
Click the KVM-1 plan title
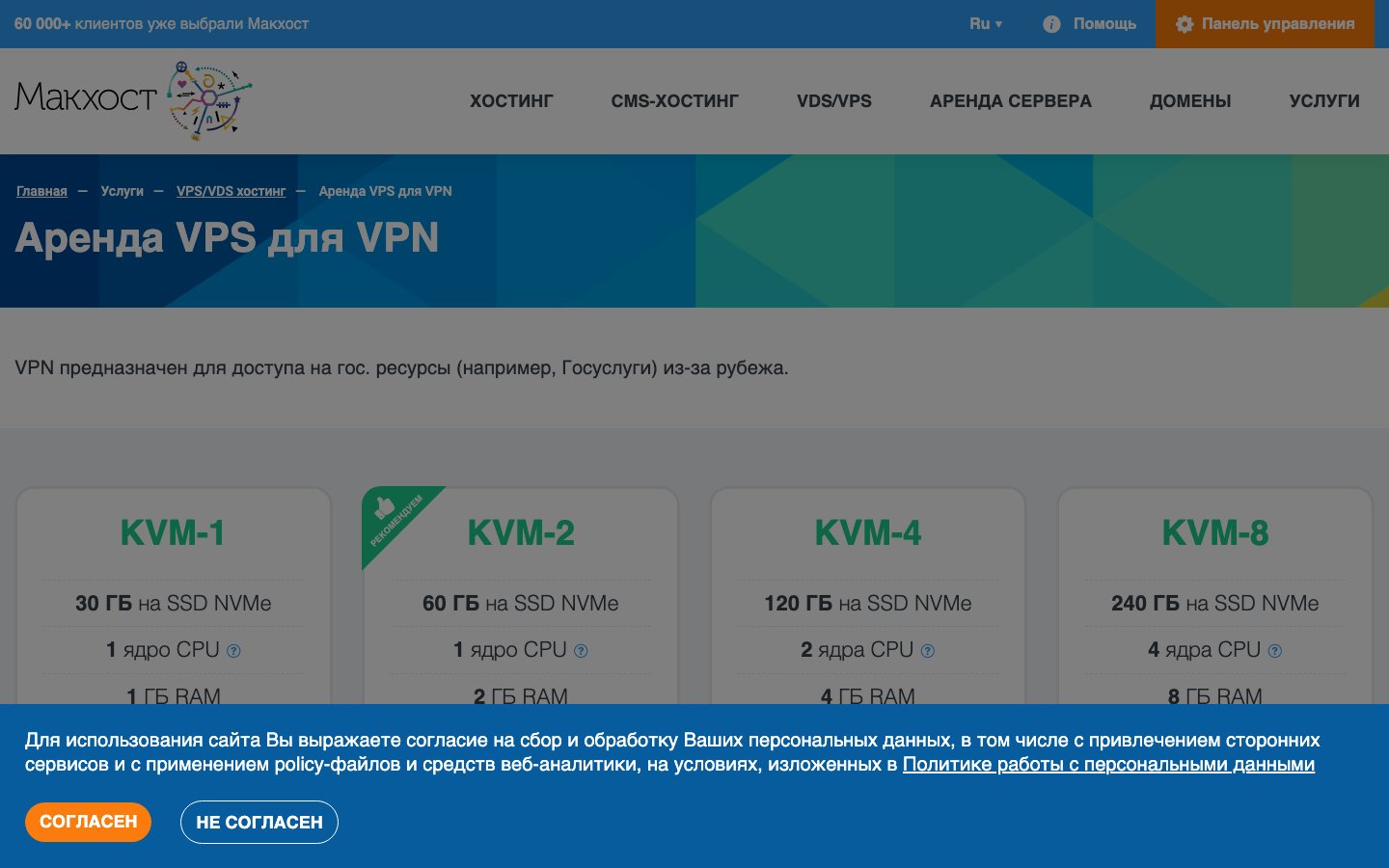pyautogui.click(x=173, y=533)
